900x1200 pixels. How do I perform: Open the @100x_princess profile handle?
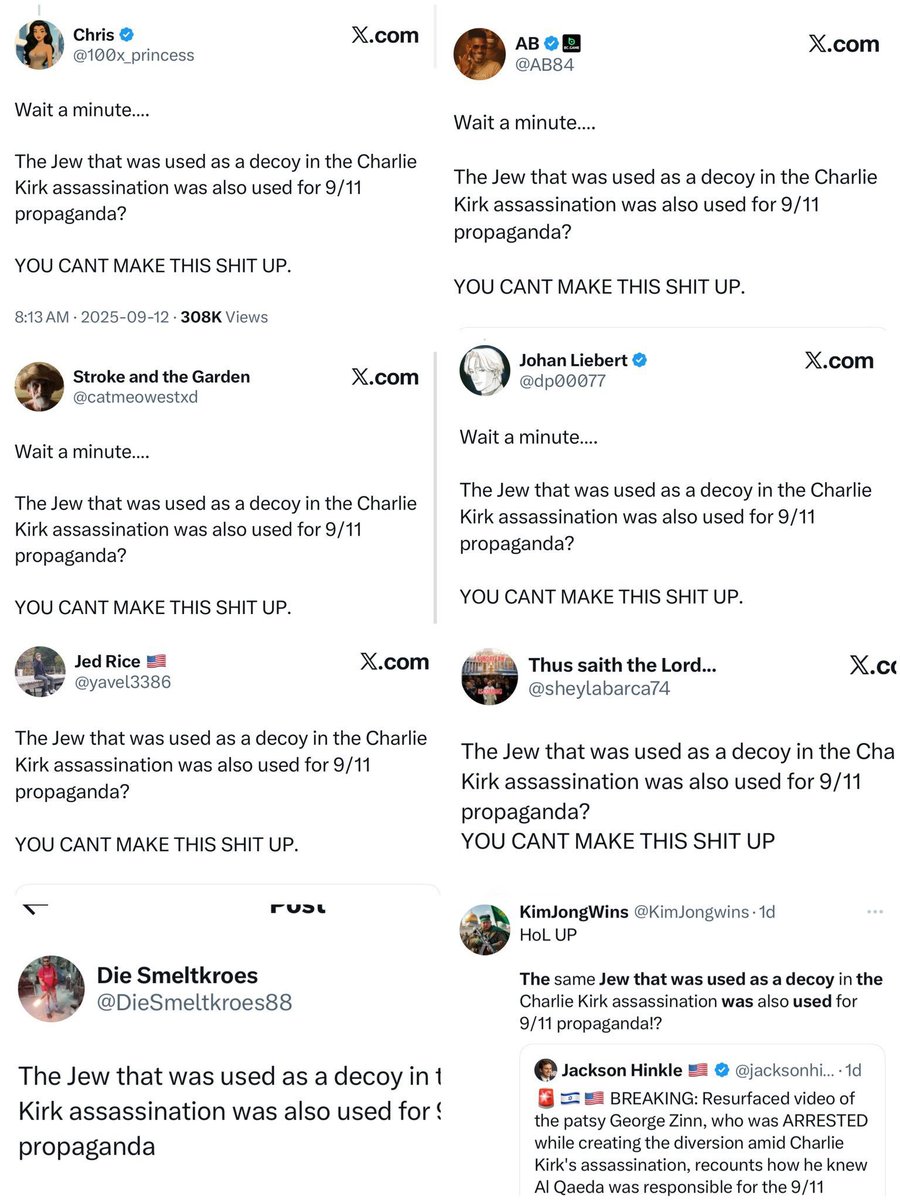point(134,56)
